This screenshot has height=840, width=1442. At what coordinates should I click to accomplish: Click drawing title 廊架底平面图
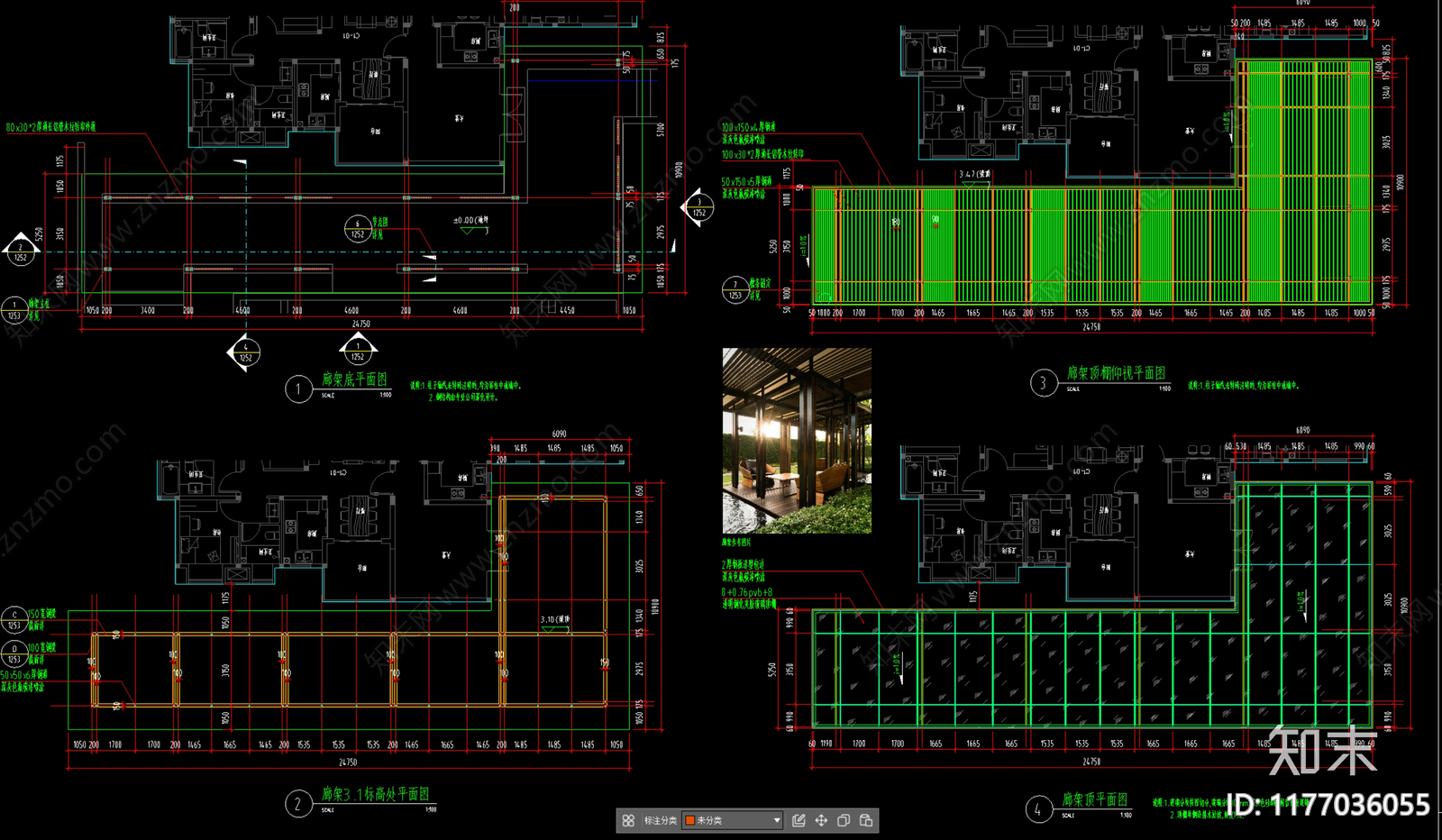pos(354,379)
